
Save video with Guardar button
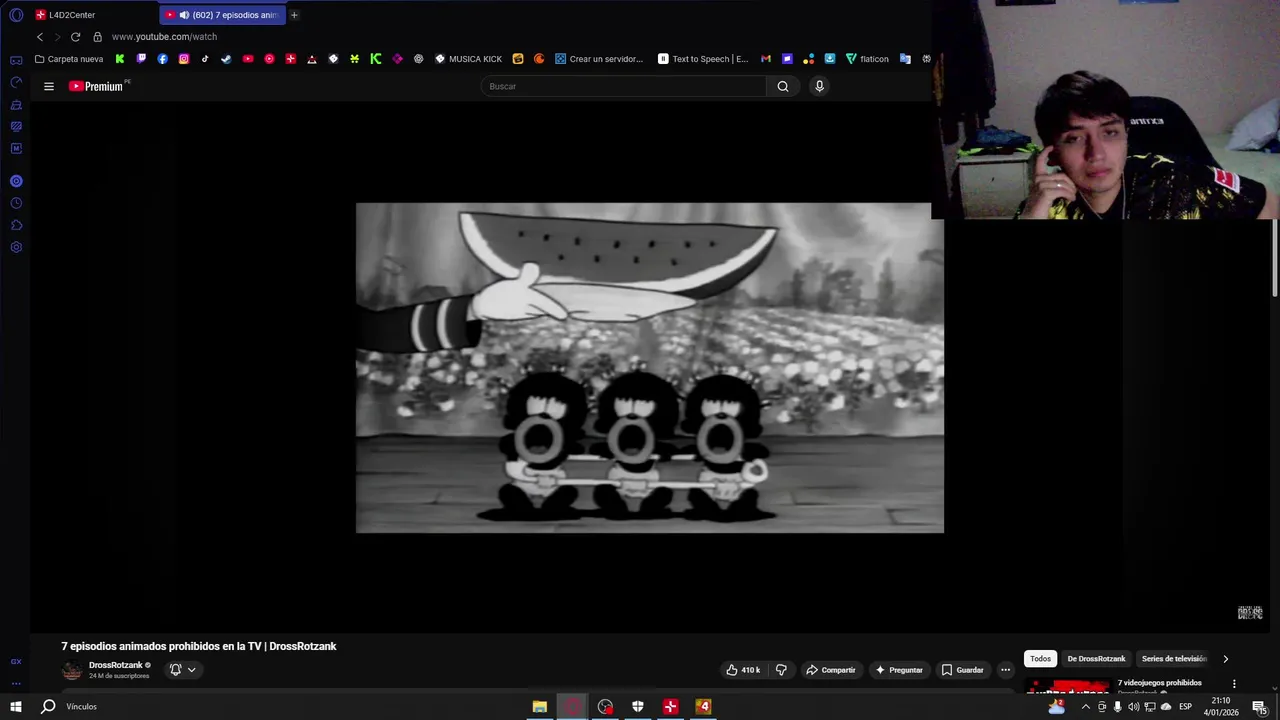pyautogui.click(x=963, y=670)
